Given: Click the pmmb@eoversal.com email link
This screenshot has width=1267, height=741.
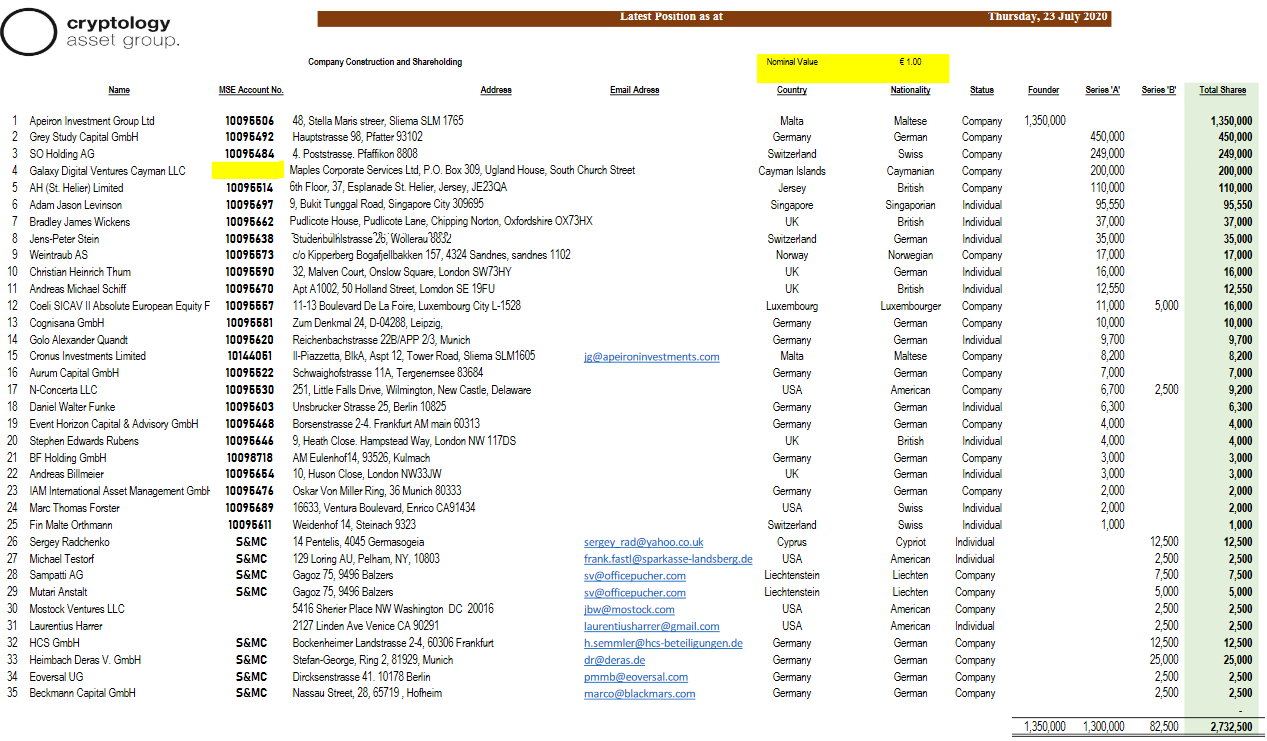Looking at the screenshot, I should 636,677.
